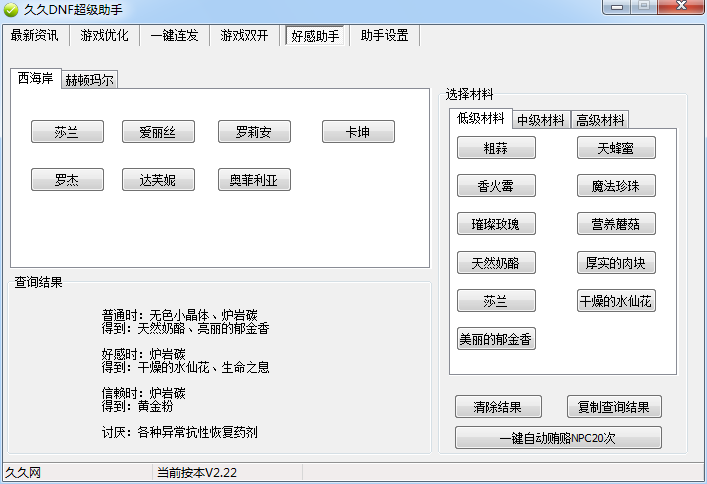707x484 pixels.
Task: Go to the 助手设置 tab
Action: 385,35
